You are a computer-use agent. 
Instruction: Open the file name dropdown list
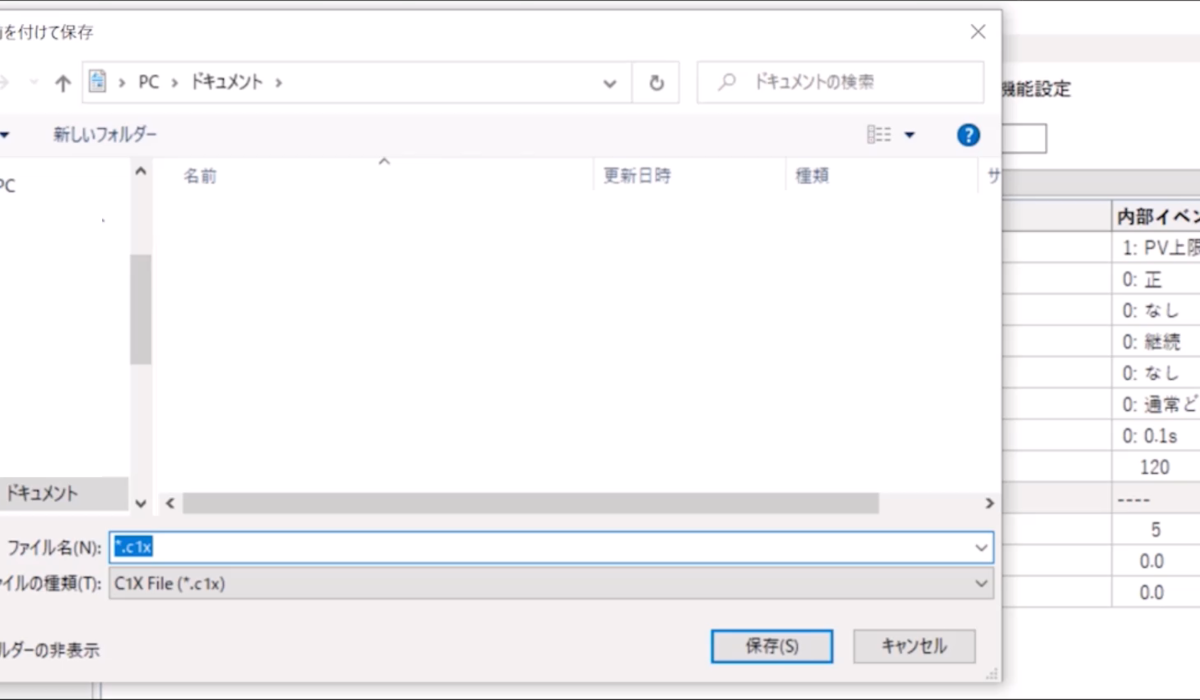coord(980,547)
